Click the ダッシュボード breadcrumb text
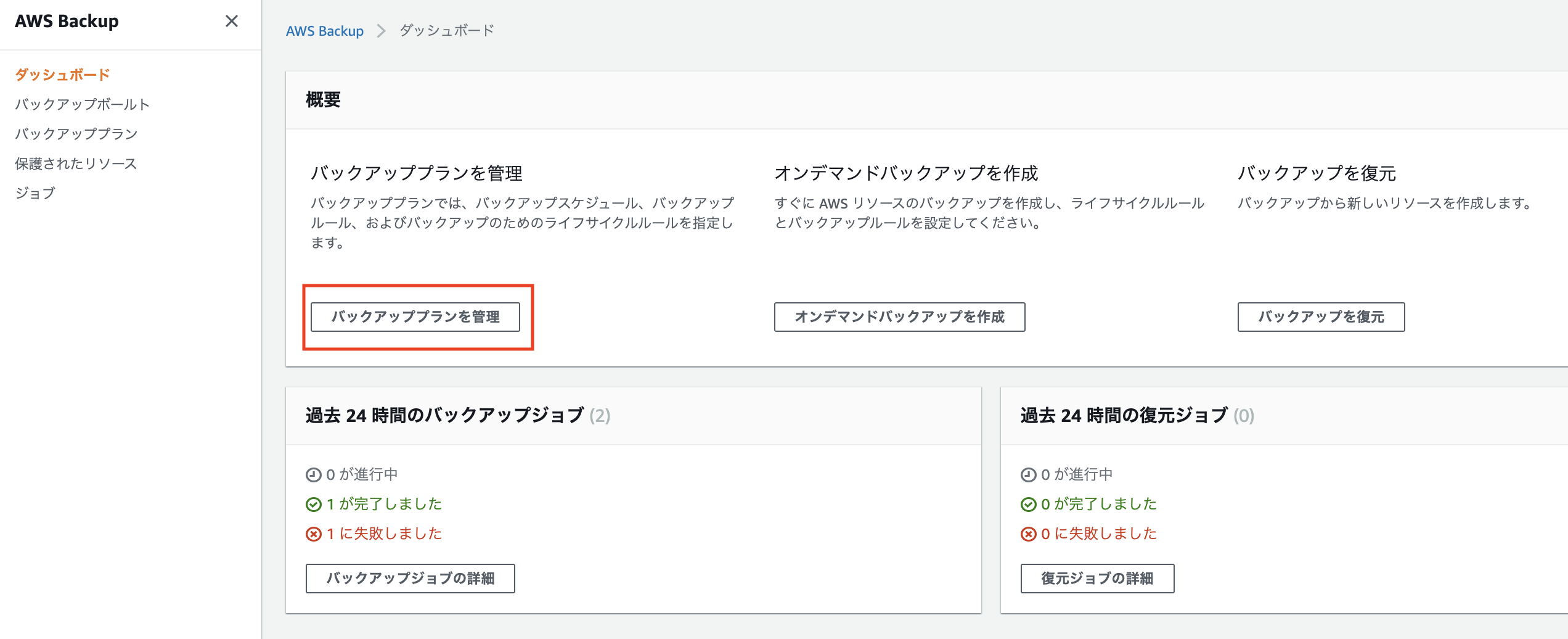Screen dimensions: 1568x639 click(x=447, y=31)
